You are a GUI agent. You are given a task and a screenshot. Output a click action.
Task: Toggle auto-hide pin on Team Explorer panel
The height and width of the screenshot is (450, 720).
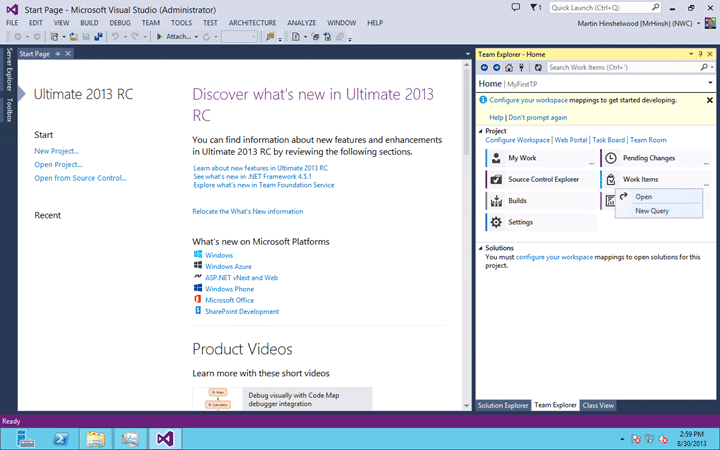[700, 54]
